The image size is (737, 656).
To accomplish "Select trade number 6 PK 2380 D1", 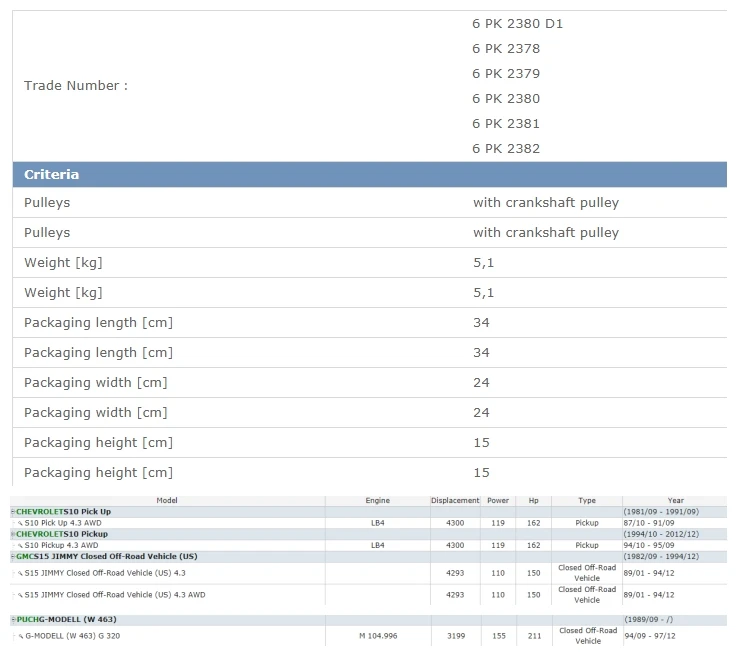I will pyautogui.click(x=517, y=24).
